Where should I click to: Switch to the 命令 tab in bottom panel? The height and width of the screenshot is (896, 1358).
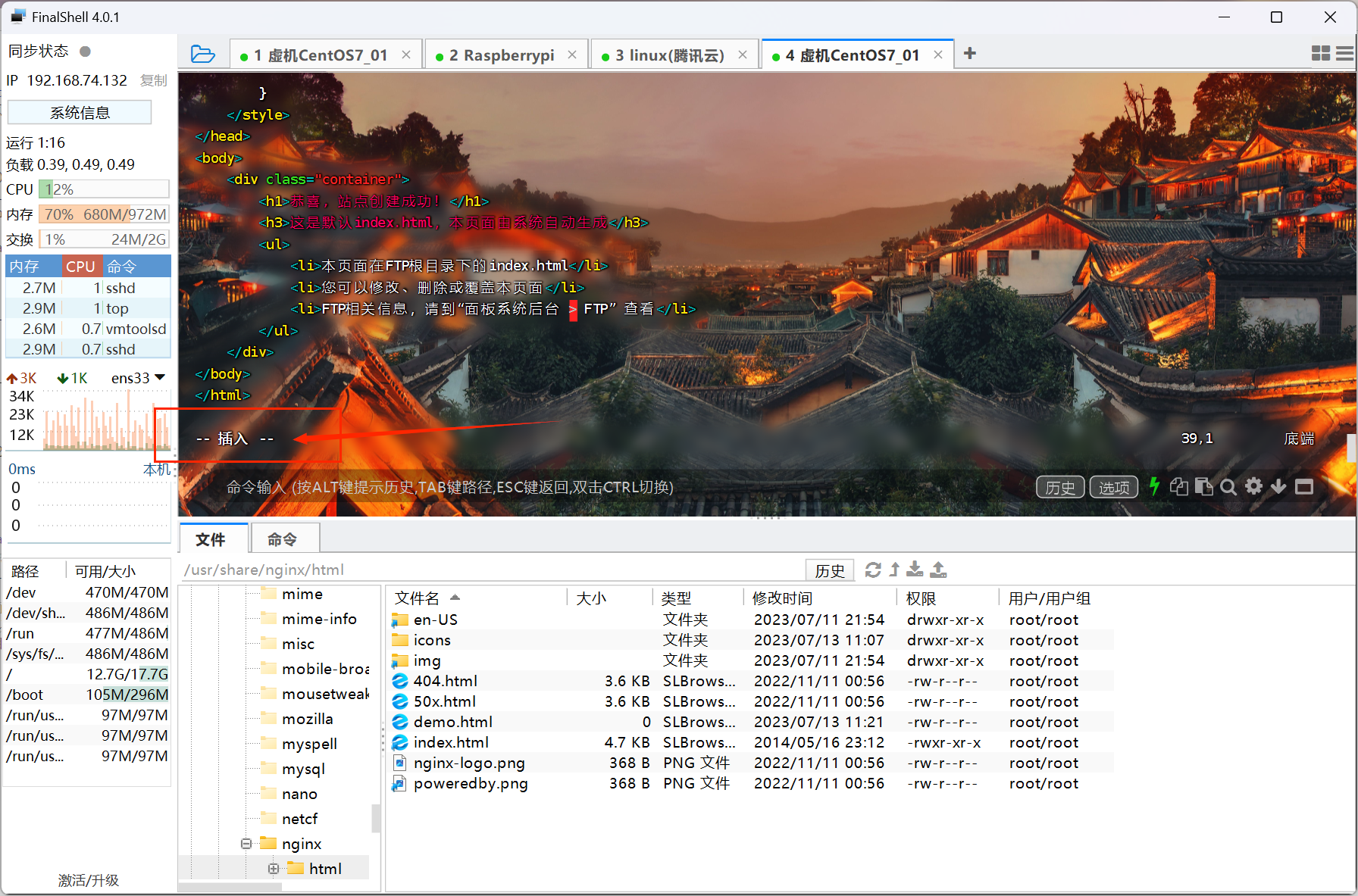(x=283, y=539)
